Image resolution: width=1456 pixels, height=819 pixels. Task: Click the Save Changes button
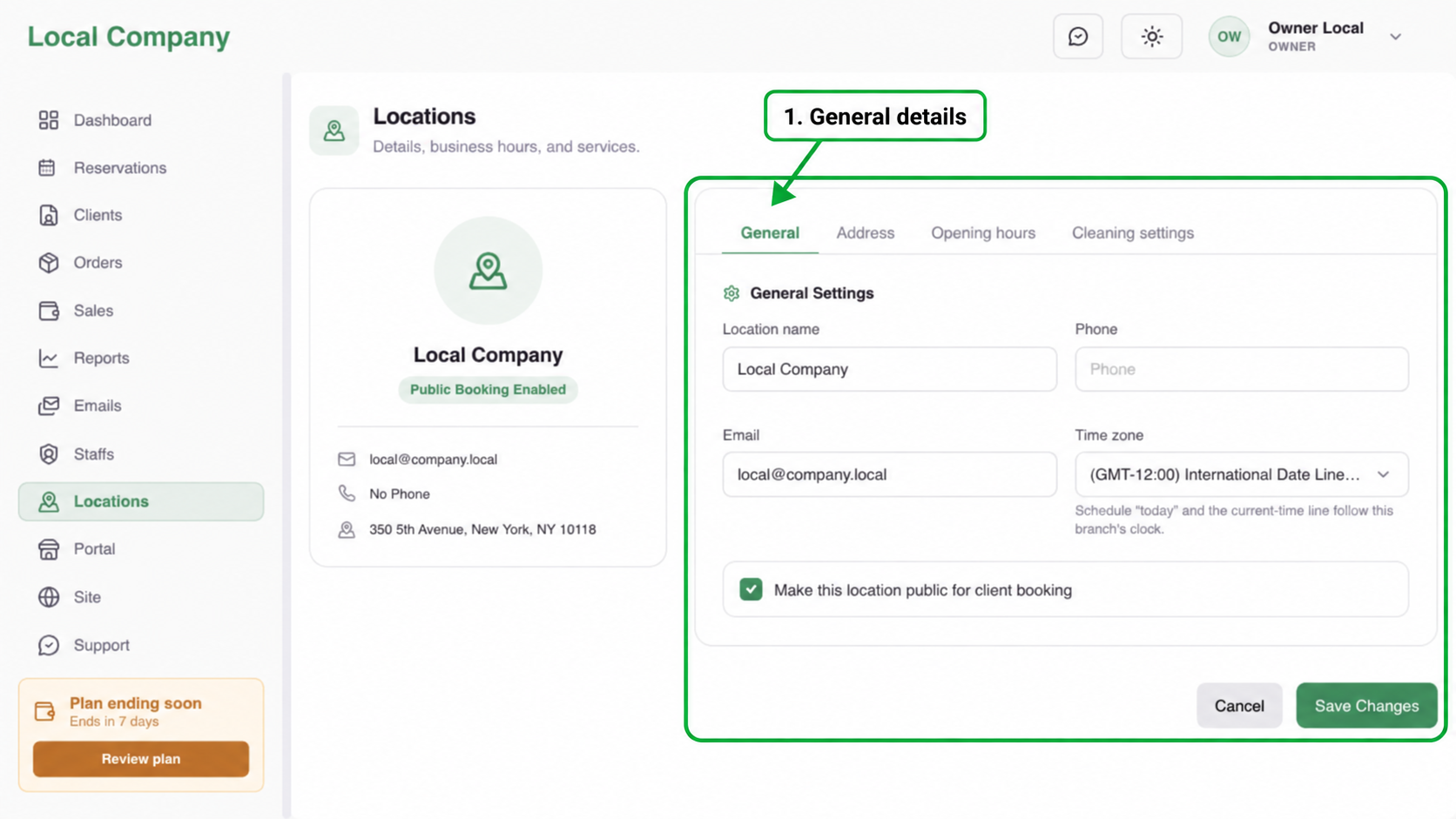1366,706
